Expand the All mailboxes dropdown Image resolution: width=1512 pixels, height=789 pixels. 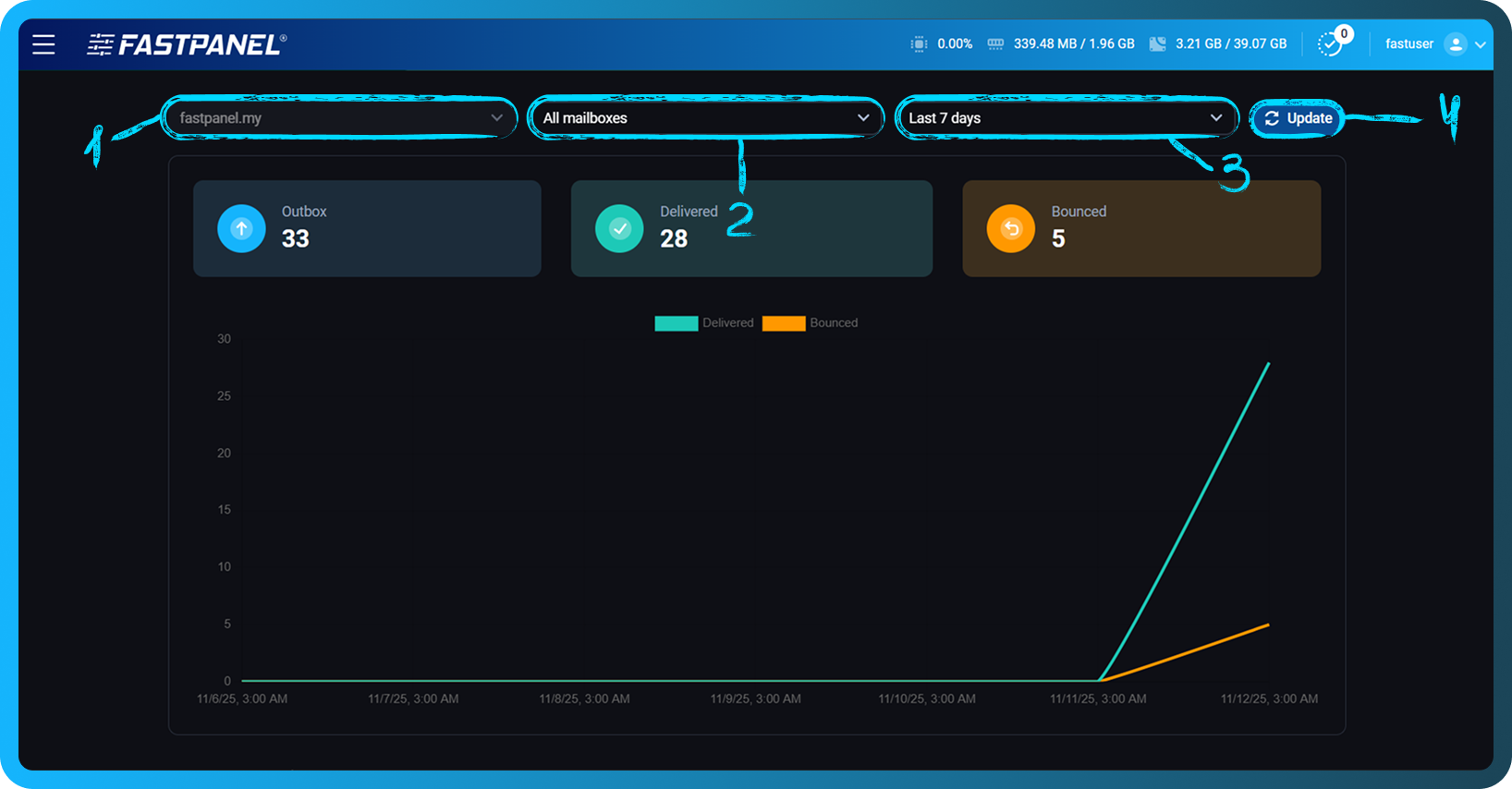tap(705, 118)
